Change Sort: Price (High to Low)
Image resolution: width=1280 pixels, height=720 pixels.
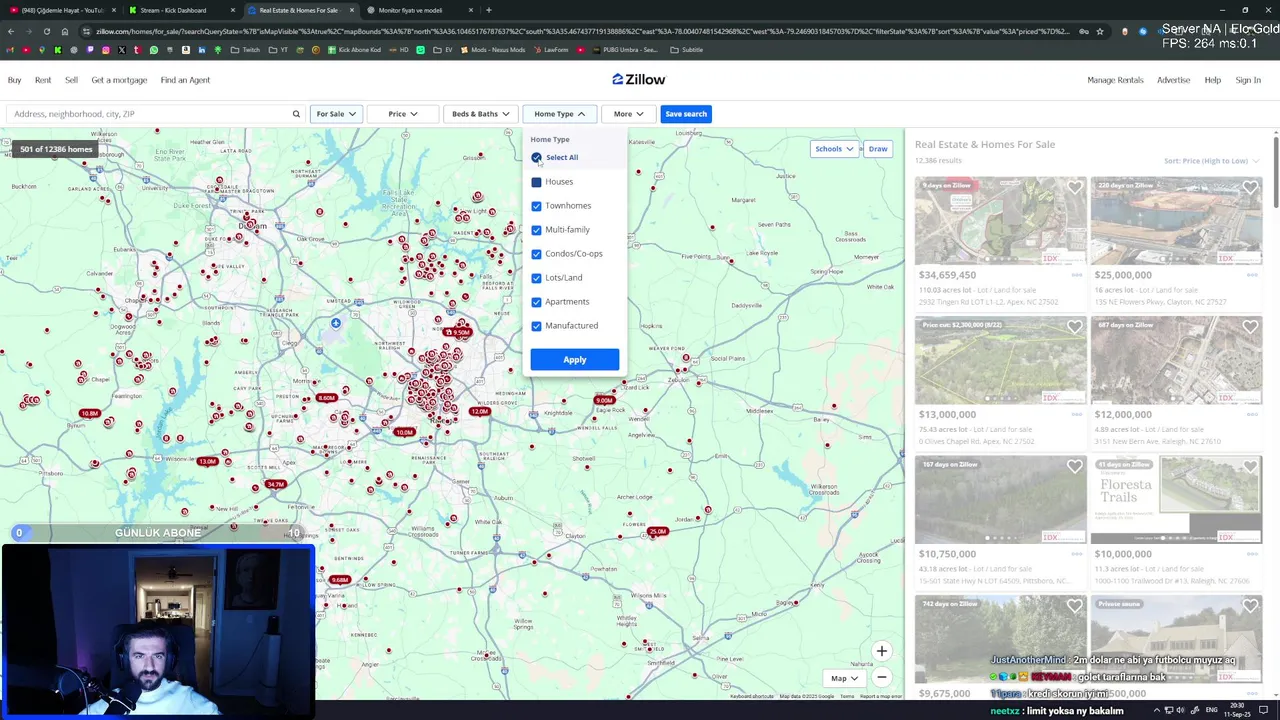click(1211, 161)
